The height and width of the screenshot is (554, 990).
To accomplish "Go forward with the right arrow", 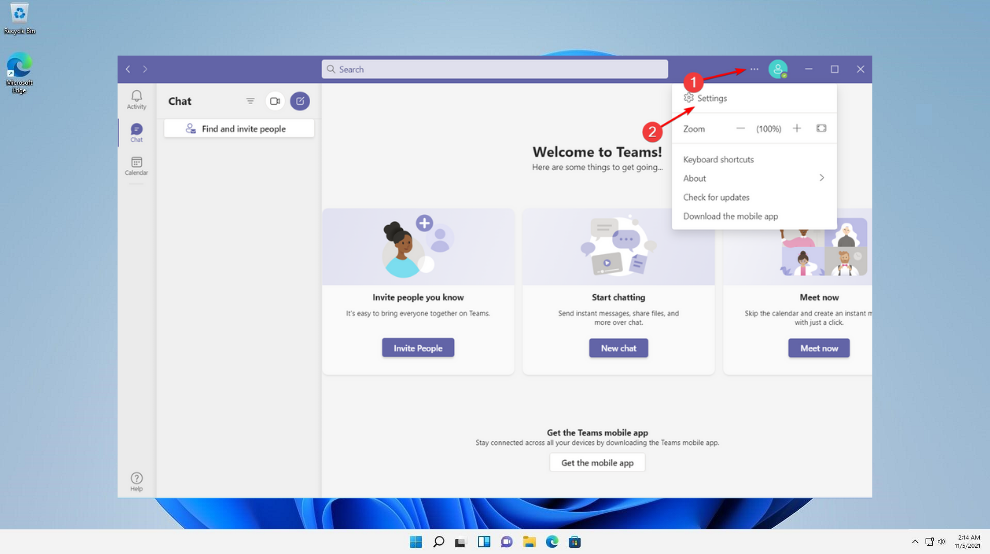I will (x=145, y=69).
